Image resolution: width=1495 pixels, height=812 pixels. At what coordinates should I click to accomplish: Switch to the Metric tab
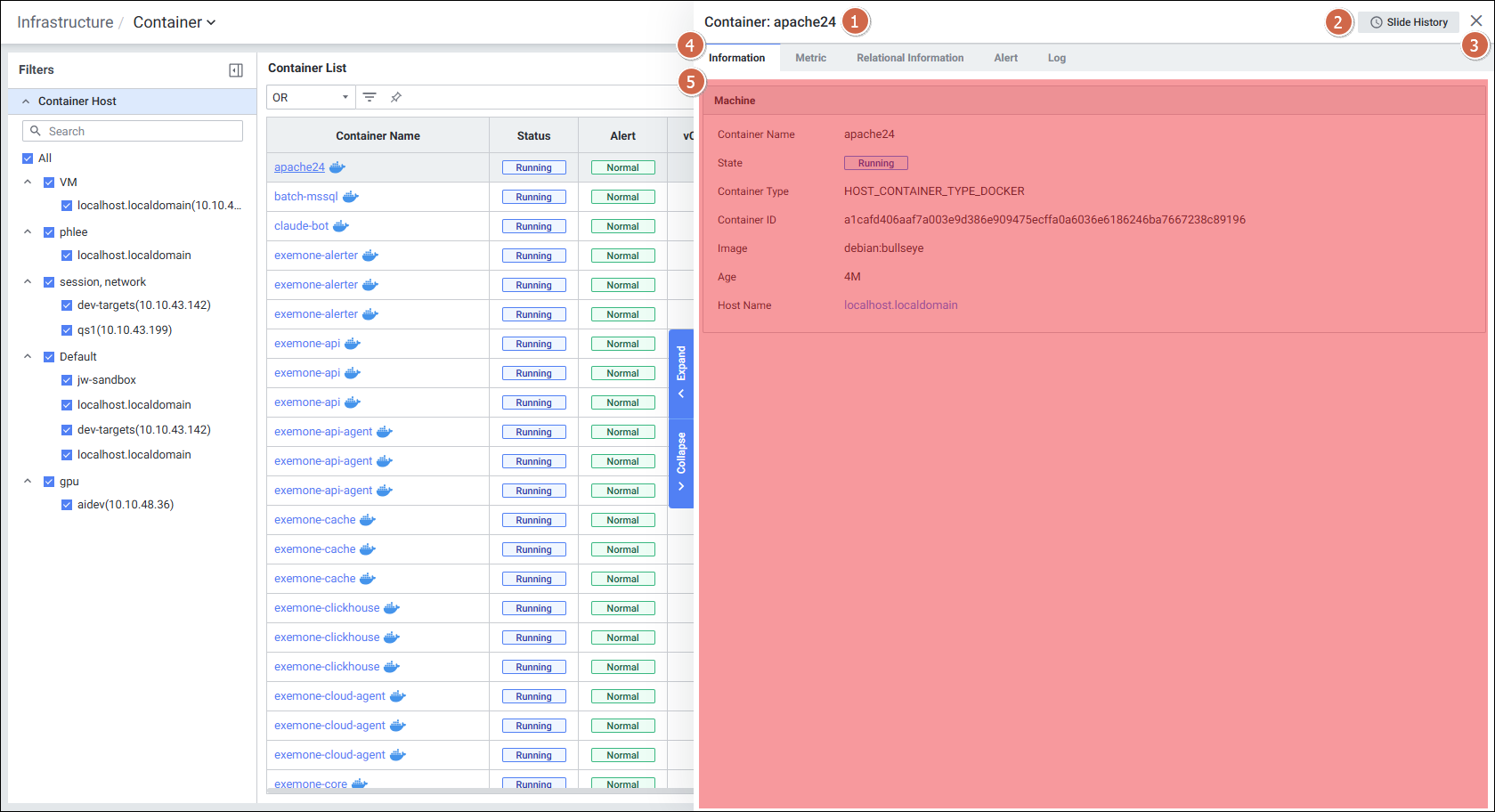(x=810, y=58)
